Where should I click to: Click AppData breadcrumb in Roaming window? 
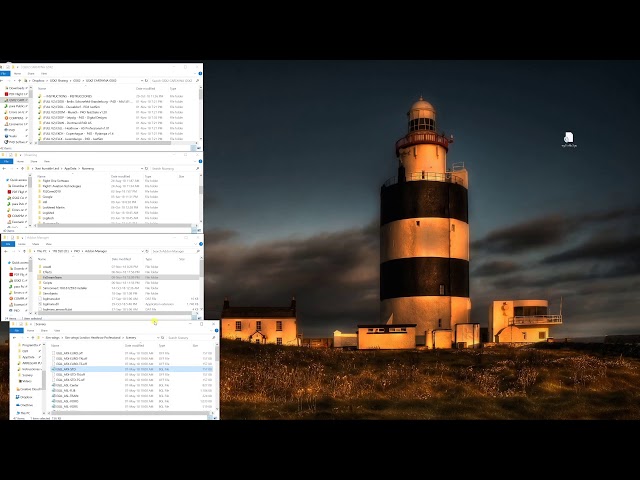coord(70,168)
